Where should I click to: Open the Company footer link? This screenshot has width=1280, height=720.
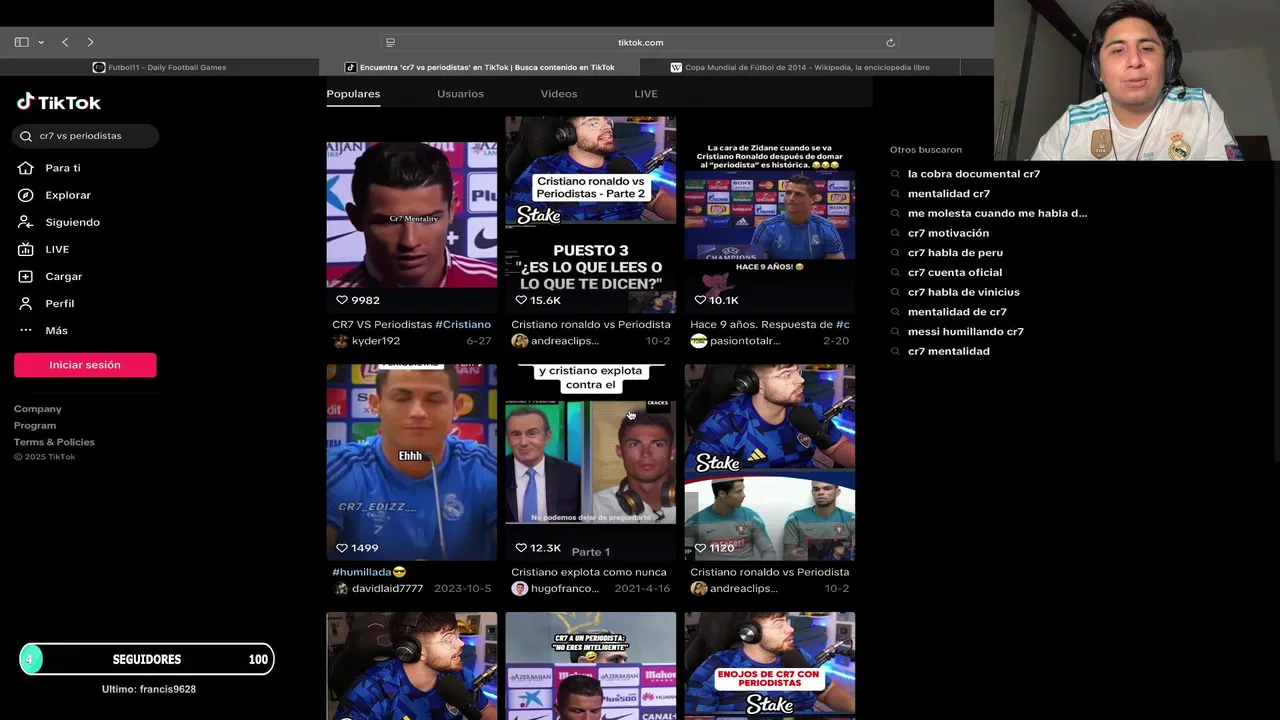click(x=38, y=409)
